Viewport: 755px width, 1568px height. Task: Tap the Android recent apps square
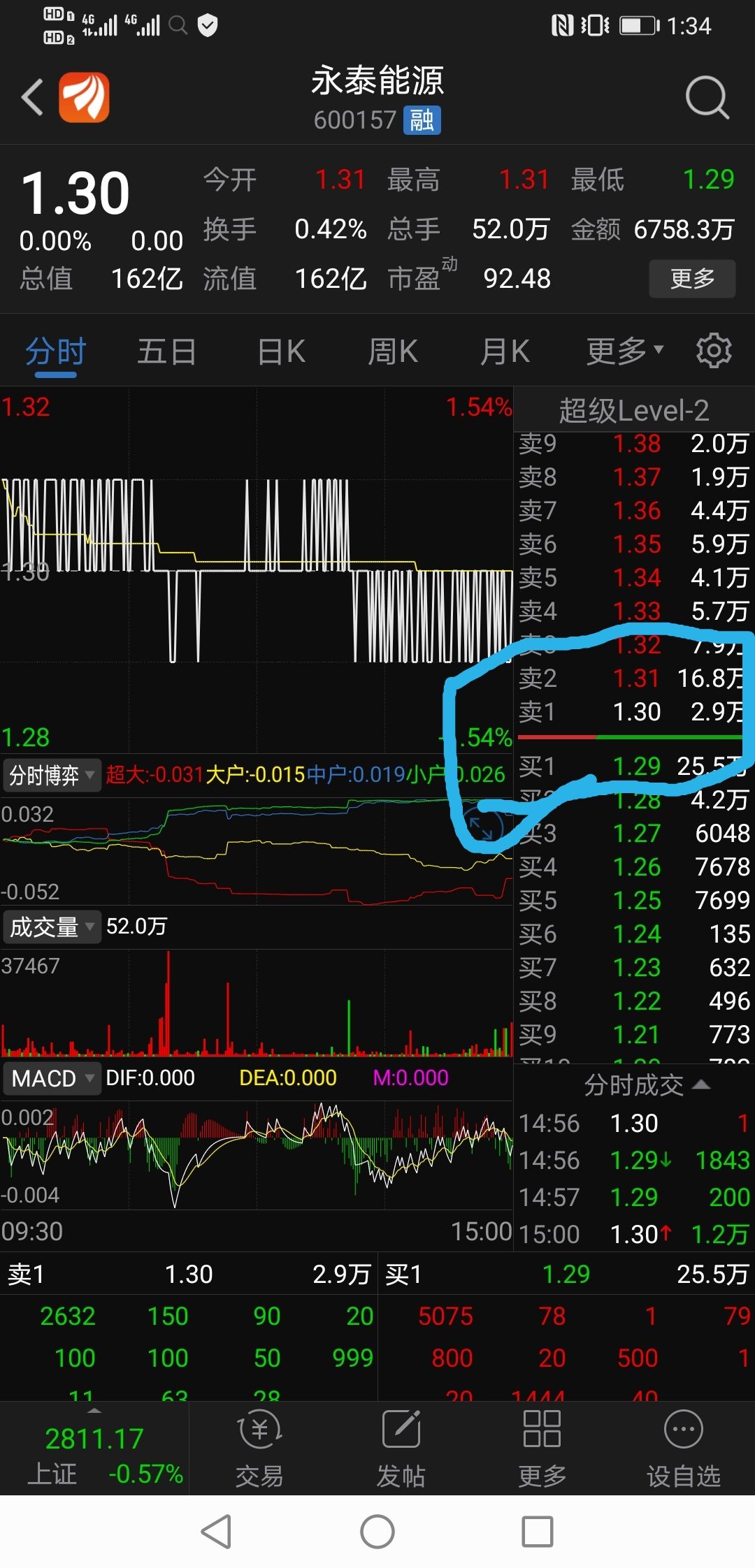(538, 1532)
